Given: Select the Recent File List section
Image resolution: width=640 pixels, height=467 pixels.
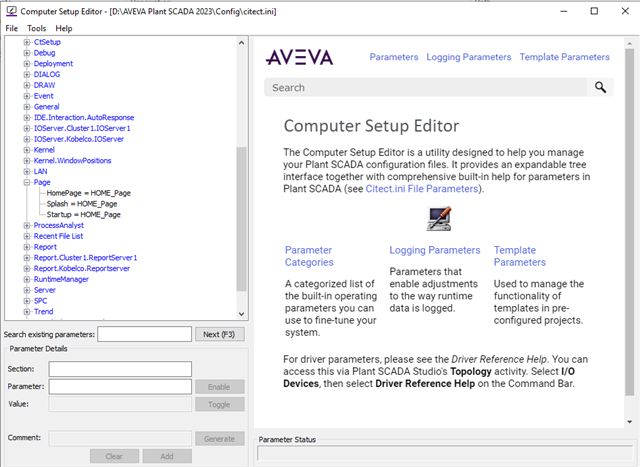Looking at the screenshot, I should pos(58,236).
